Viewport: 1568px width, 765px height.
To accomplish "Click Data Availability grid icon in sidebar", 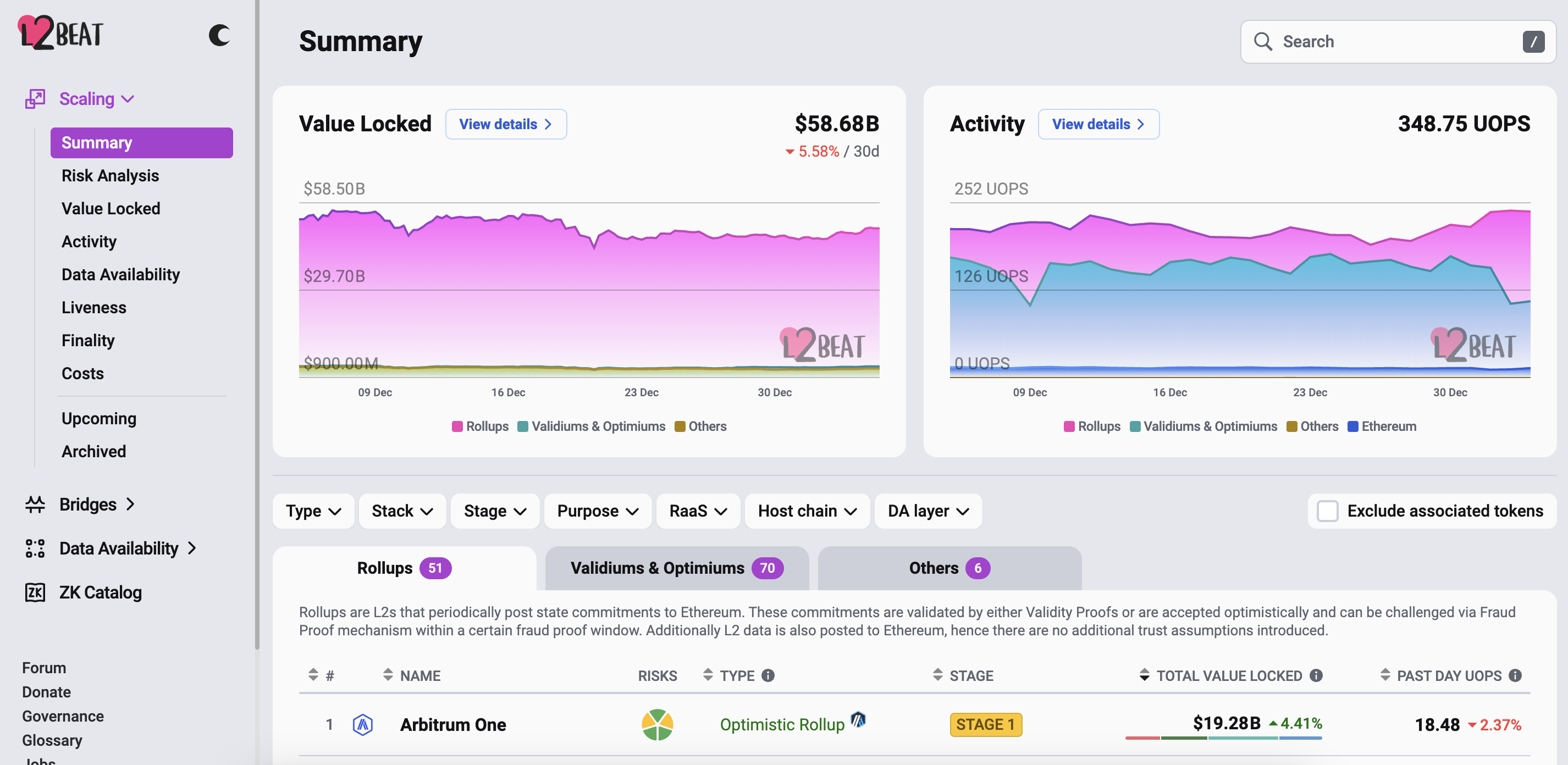I will click(35, 548).
